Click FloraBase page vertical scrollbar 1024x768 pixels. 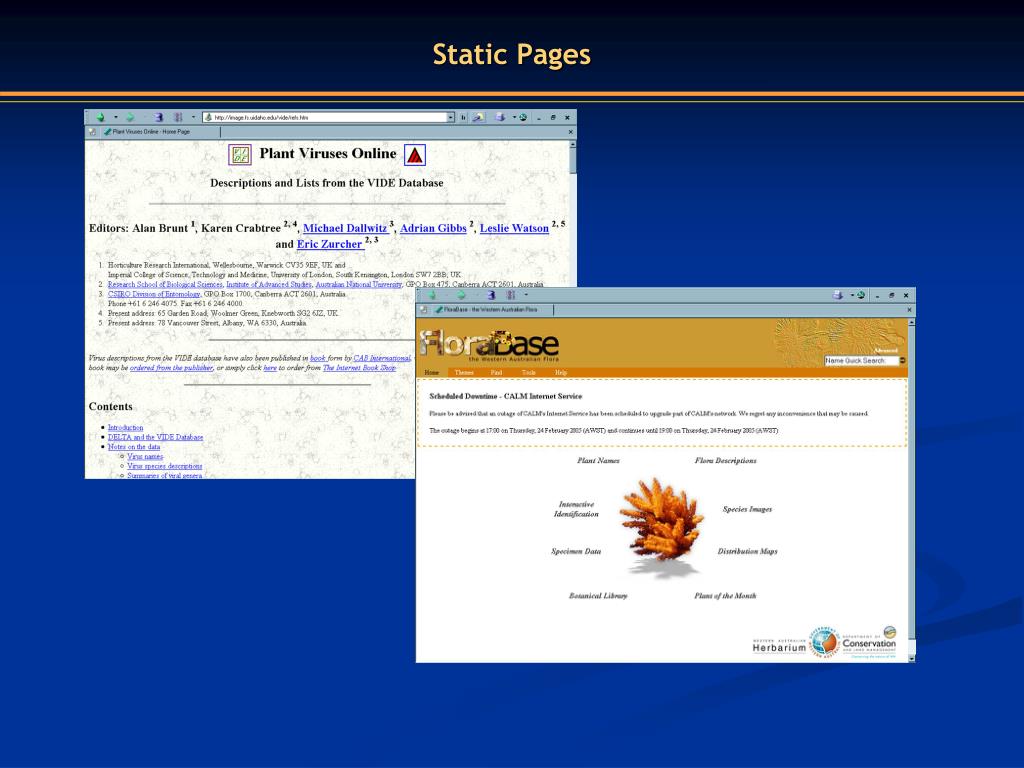click(x=911, y=490)
